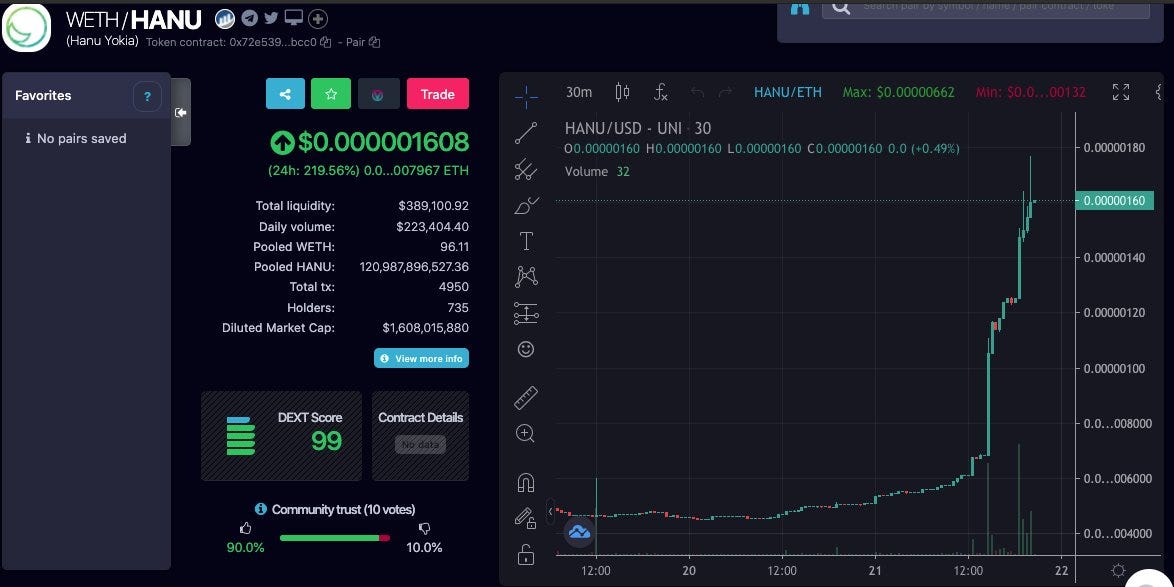
Task: Click the dark Unicorn icon button
Action: pos(379,94)
